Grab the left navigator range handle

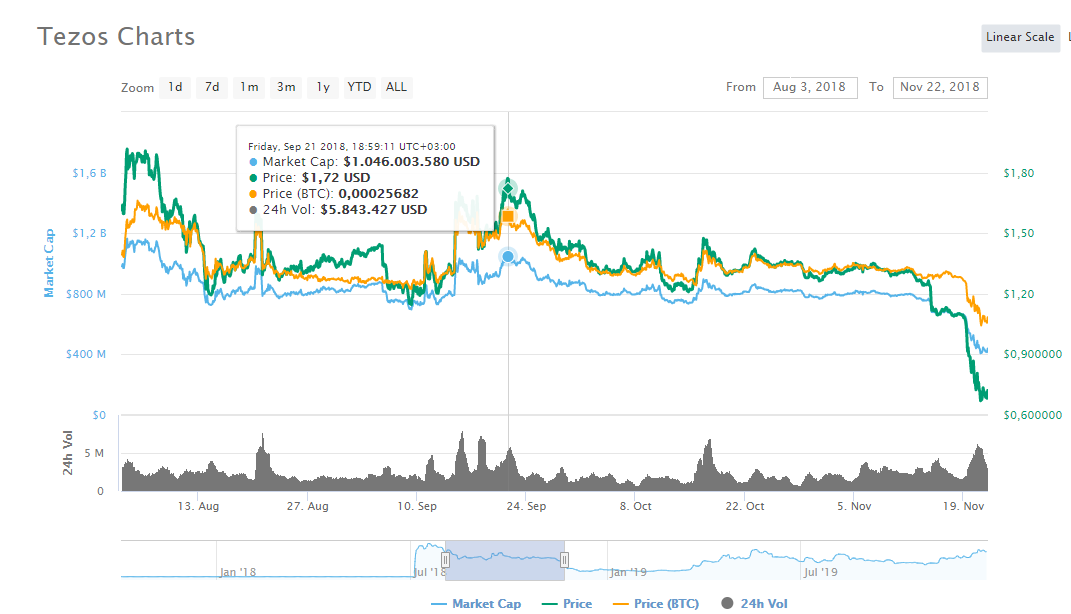(445, 561)
